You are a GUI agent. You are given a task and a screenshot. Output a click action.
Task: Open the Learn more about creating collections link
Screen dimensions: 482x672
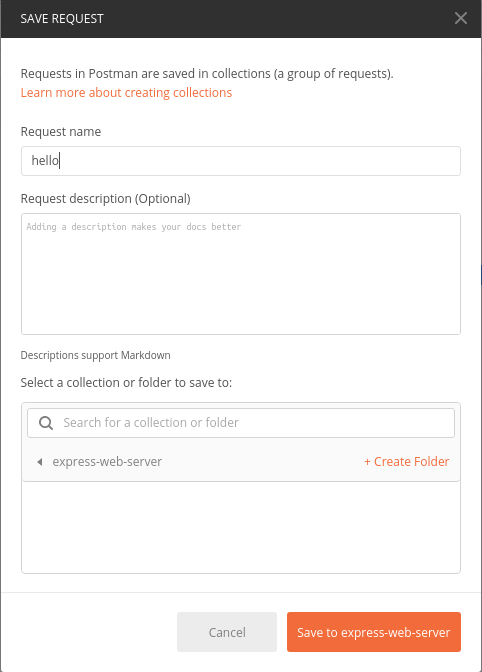[x=126, y=93]
